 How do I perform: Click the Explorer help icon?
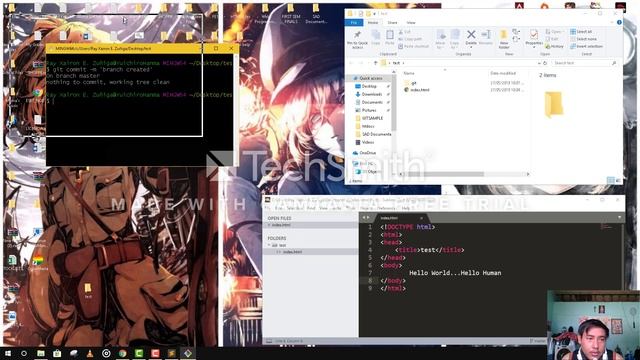(x=619, y=22)
